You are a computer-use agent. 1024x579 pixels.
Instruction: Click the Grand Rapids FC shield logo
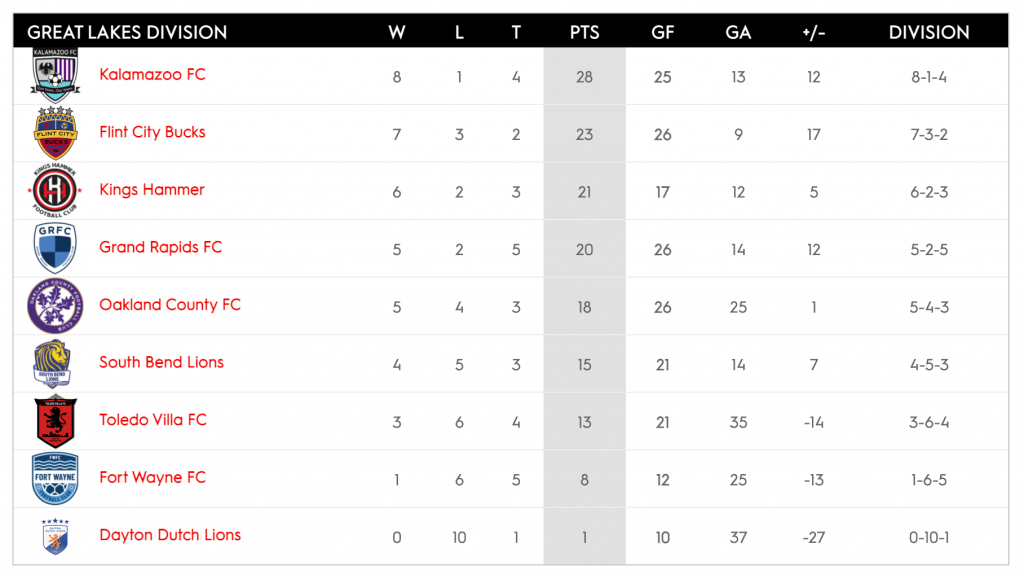[x=55, y=248]
